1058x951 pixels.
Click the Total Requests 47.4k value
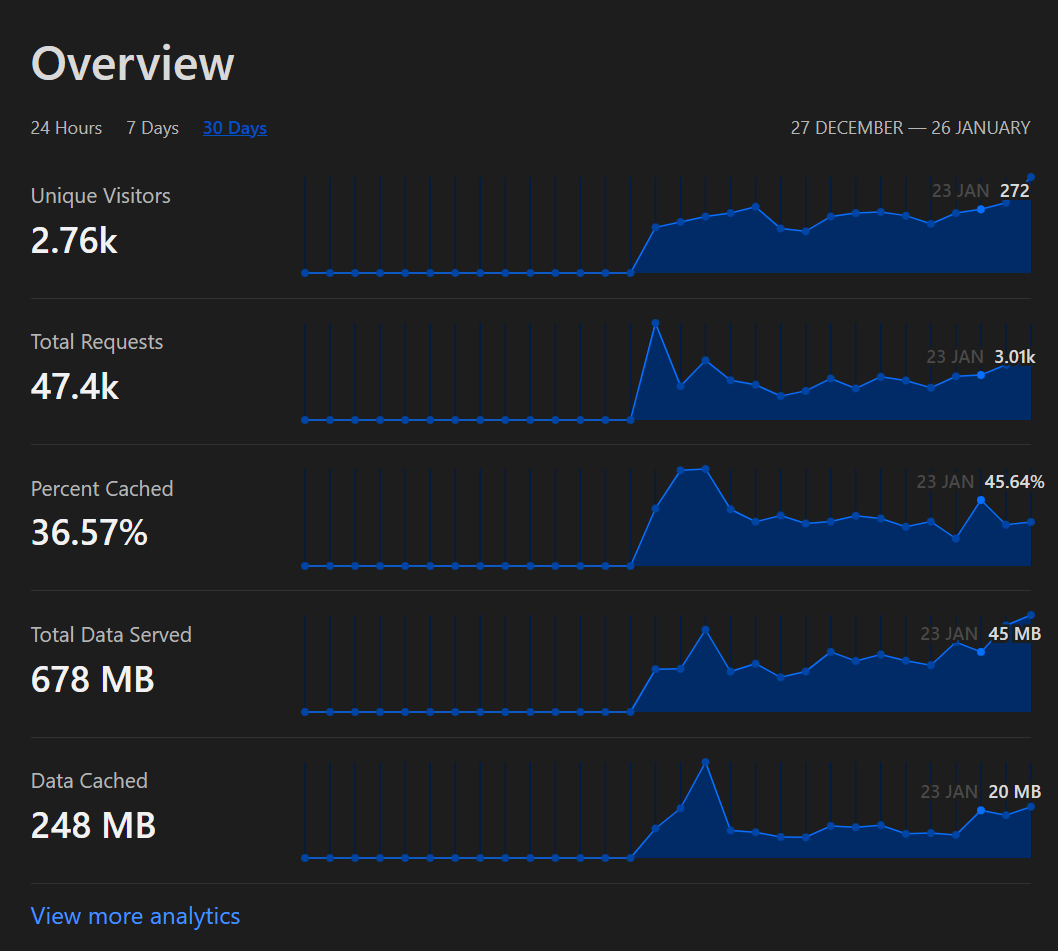pyautogui.click(x=75, y=386)
